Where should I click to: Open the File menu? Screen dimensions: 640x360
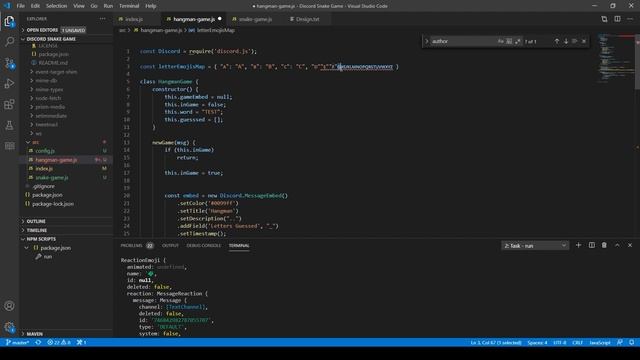click(x=20, y=6)
